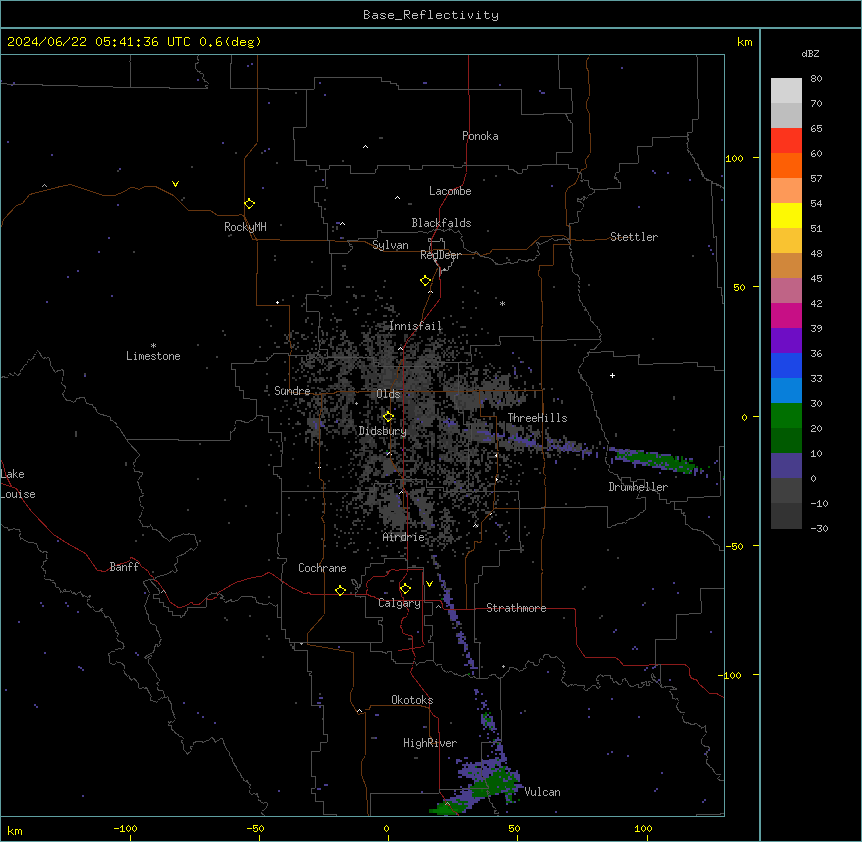The height and width of the screenshot is (842, 862).
Task: Click the yellow diamond marker inside Calgary
Action: [405, 589]
